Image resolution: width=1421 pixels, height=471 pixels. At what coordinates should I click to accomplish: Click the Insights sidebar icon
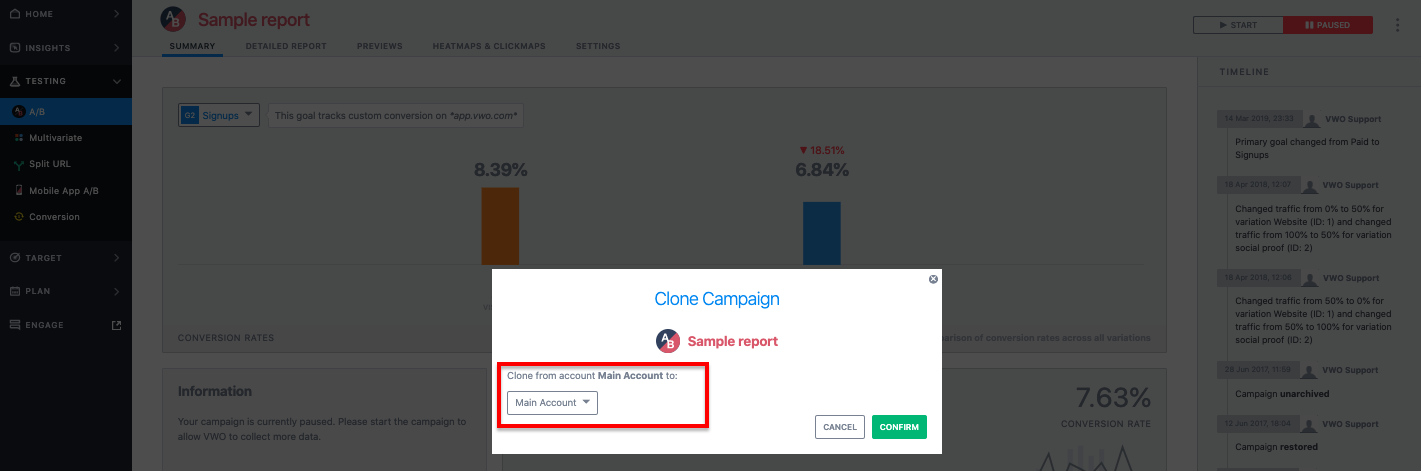tap(15, 48)
